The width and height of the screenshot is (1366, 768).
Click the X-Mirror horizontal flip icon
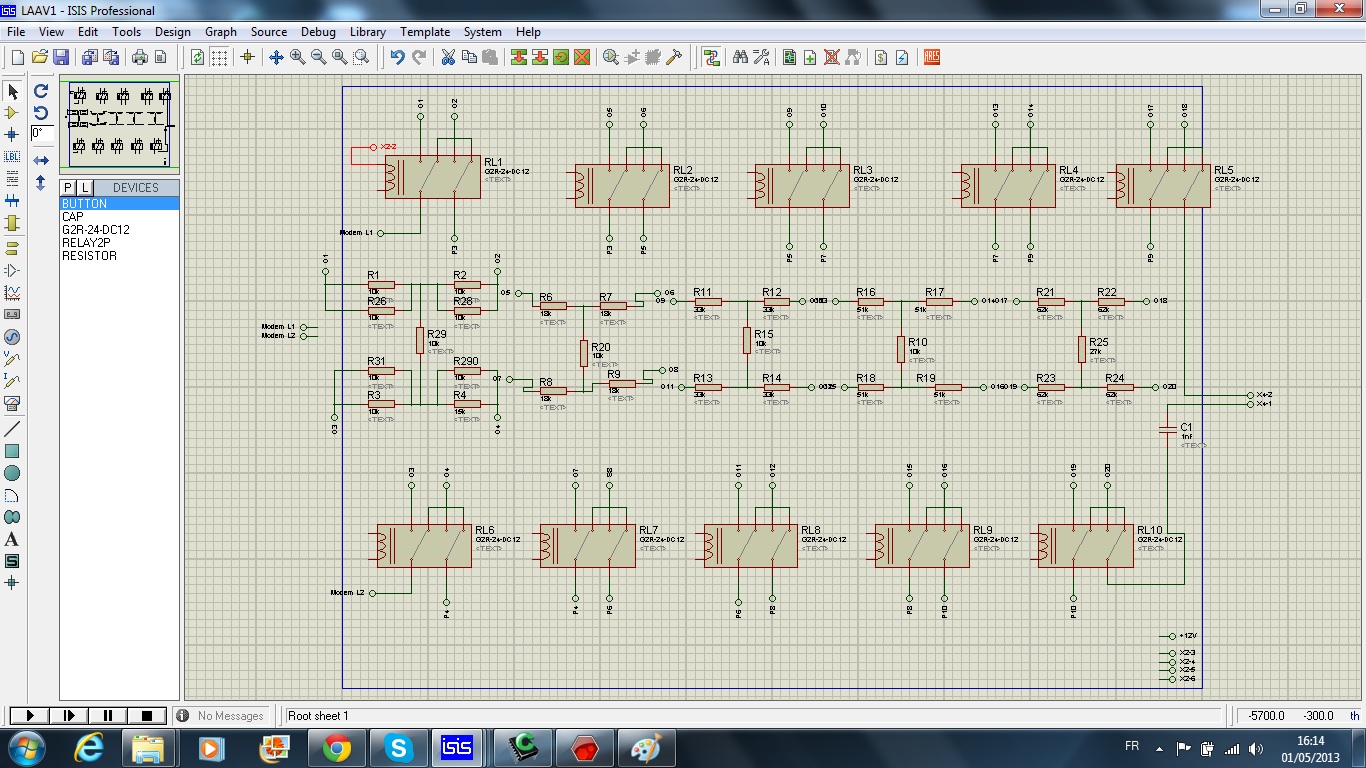[x=41, y=160]
